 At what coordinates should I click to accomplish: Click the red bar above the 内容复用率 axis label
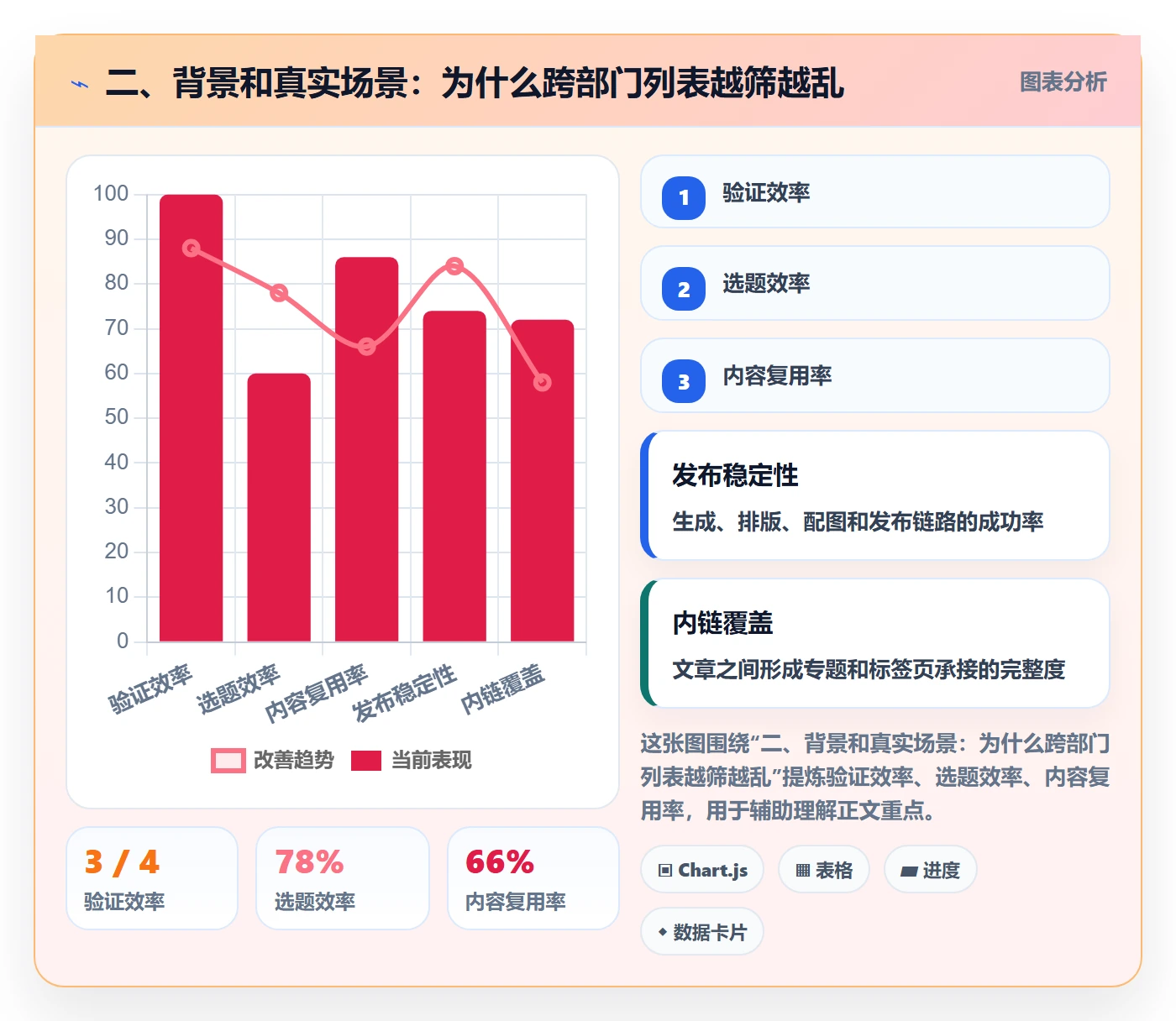coord(367,449)
